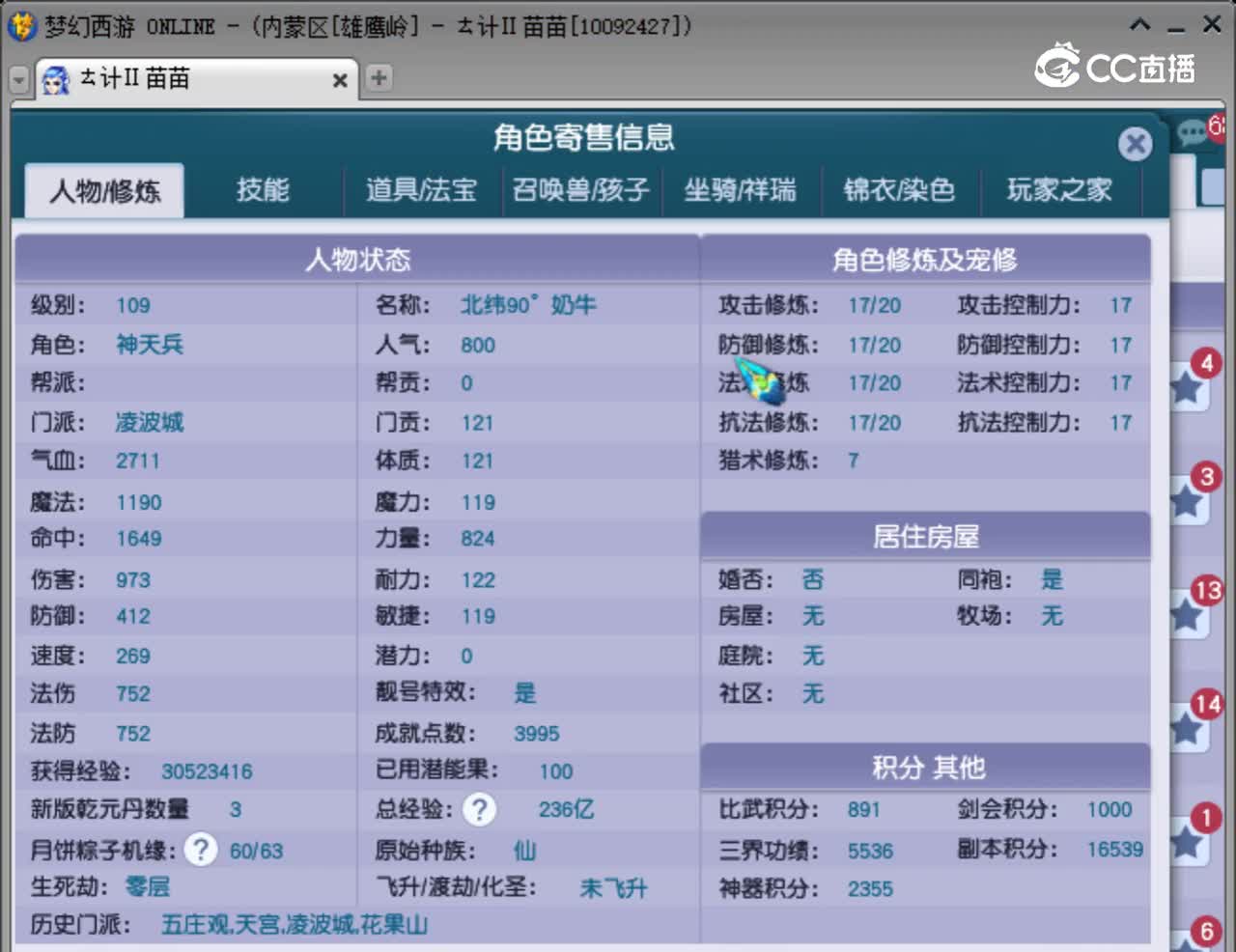Click the 剑会积分 value 1000
Viewport: 1236px width, 952px height.
point(1110,809)
